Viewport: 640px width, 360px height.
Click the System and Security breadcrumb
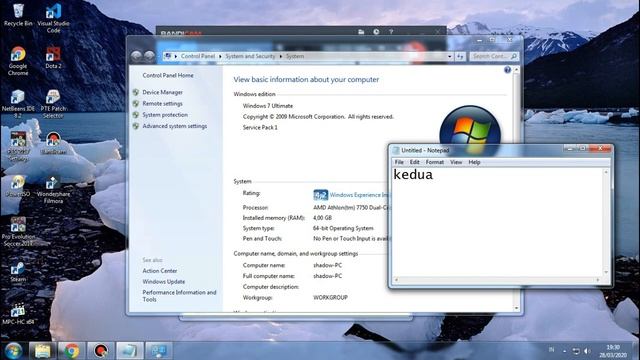coord(250,56)
